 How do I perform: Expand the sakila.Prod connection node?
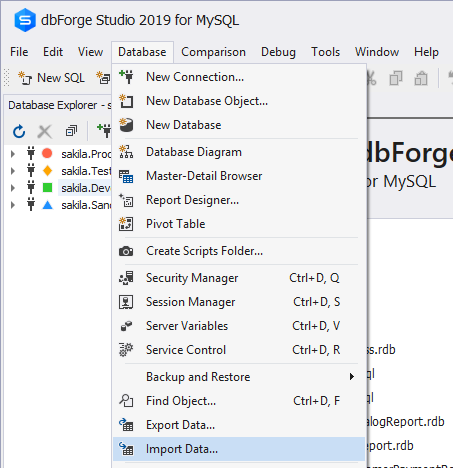[x=13, y=154]
